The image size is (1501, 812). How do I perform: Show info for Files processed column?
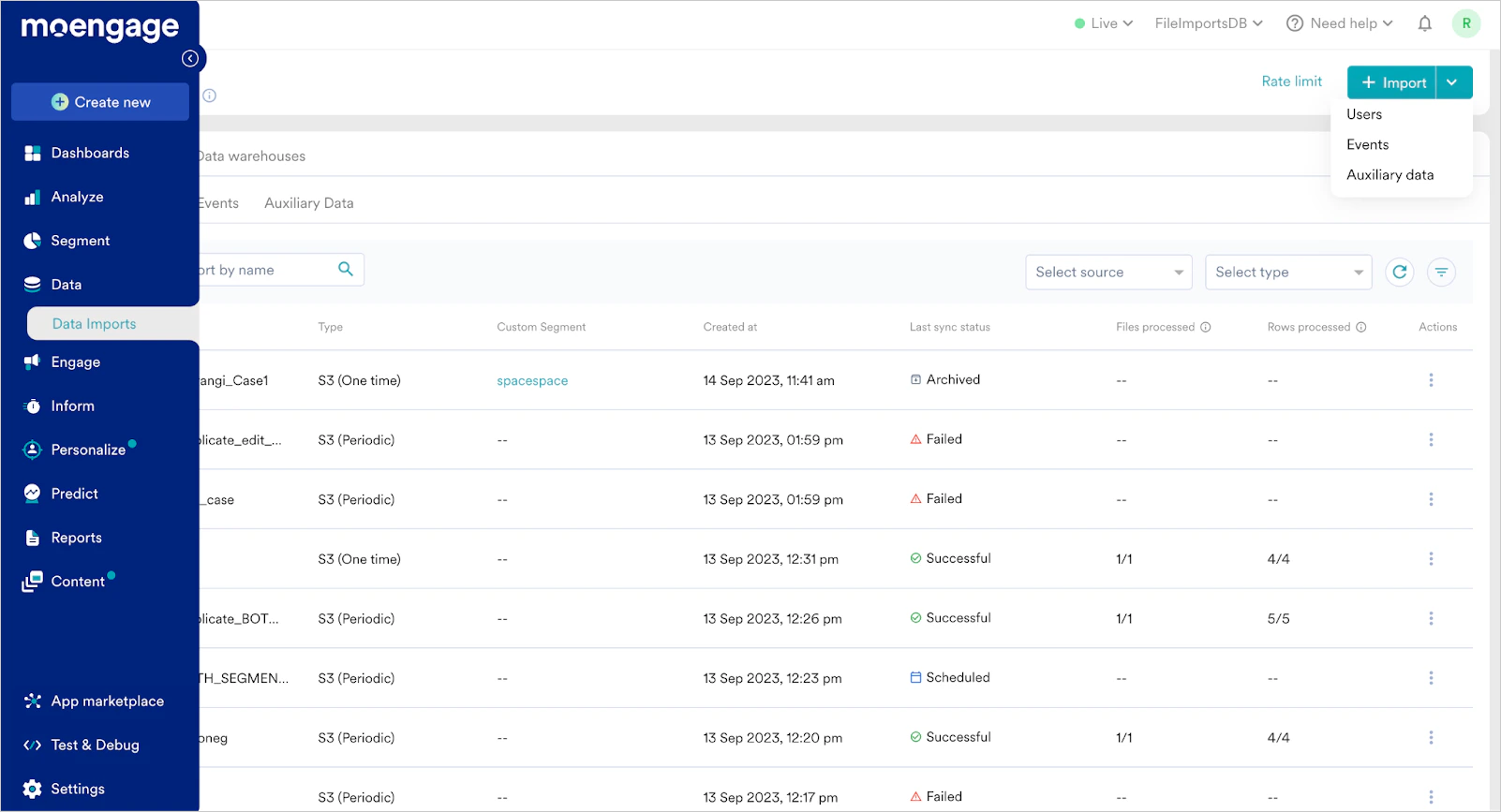tap(1206, 327)
